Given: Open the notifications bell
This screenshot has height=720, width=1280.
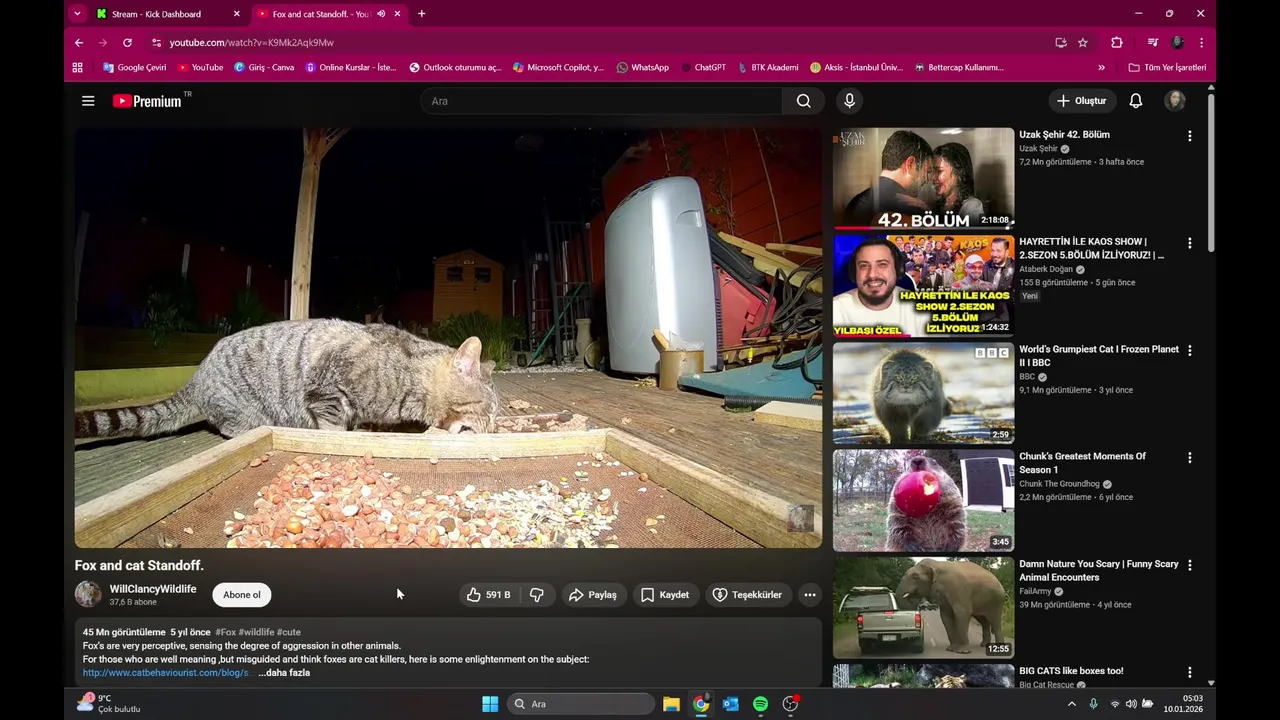Looking at the screenshot, I should tap(1136, 101).
